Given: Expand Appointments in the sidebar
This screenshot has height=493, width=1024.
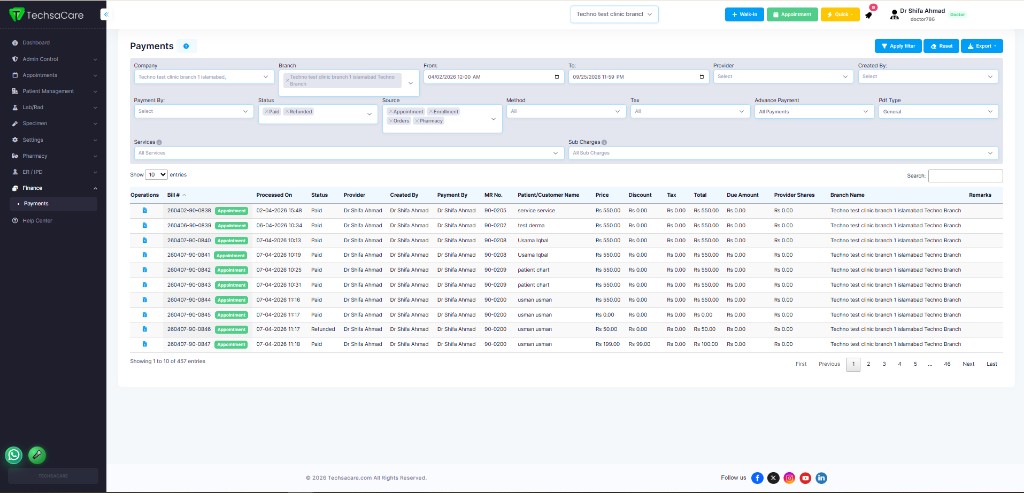Looking at the screenshot, I should 54,75.
